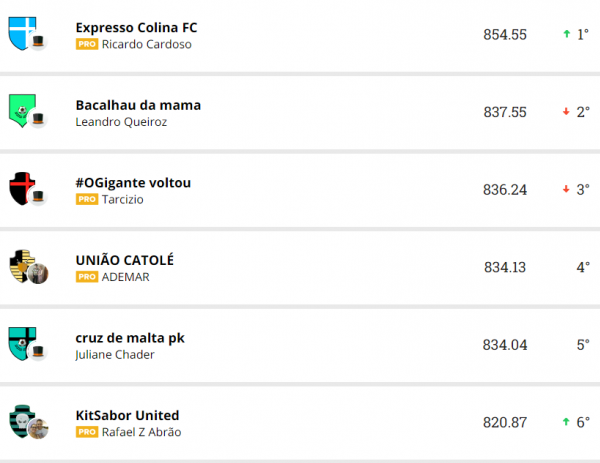This screenshot has height=463, width=600.
Task: Click UNIÃO CATOLÉ owner avatar photo
Action: 38,273
